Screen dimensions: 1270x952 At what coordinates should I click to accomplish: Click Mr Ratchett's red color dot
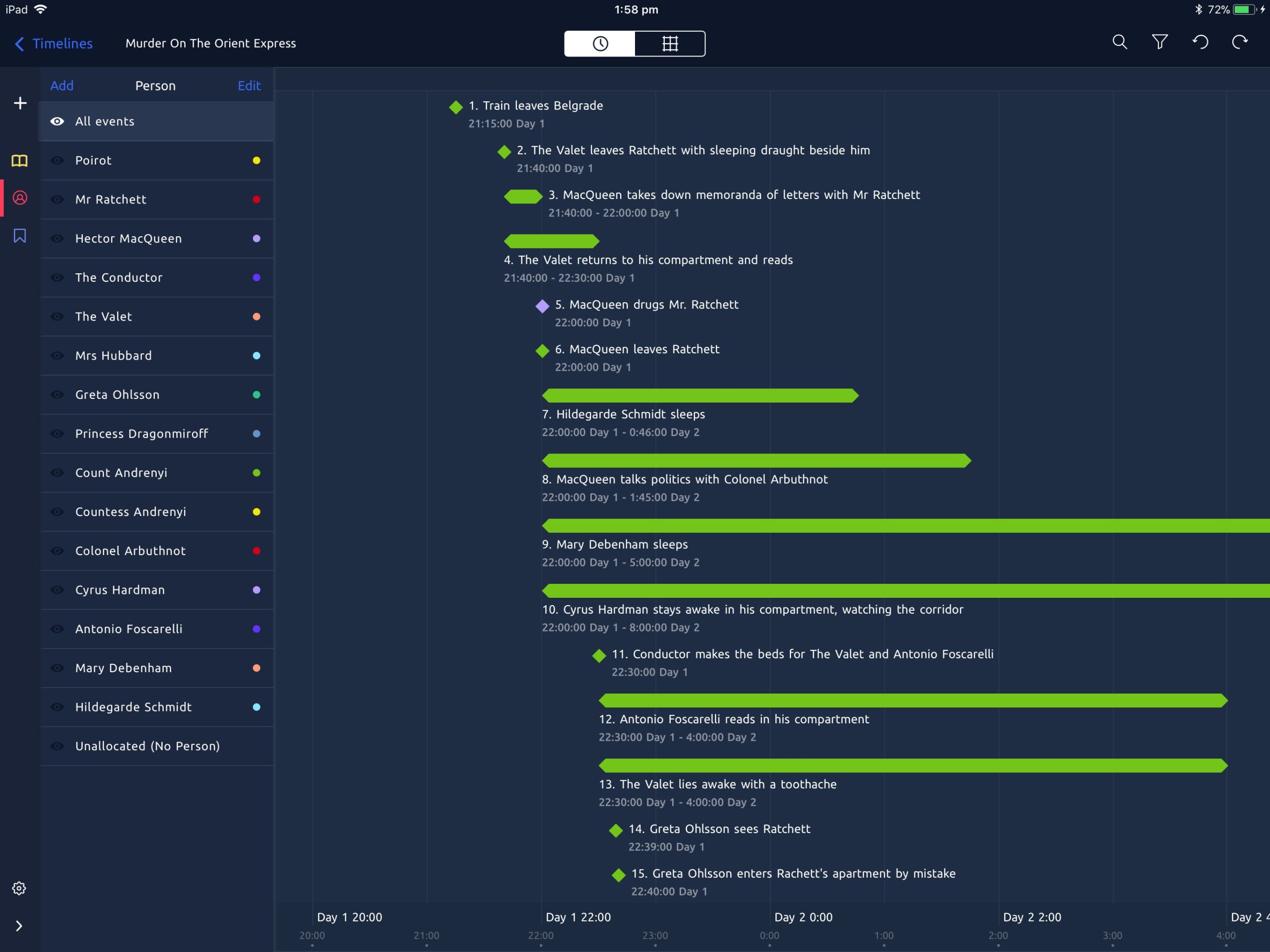click(x=256, y=200)
